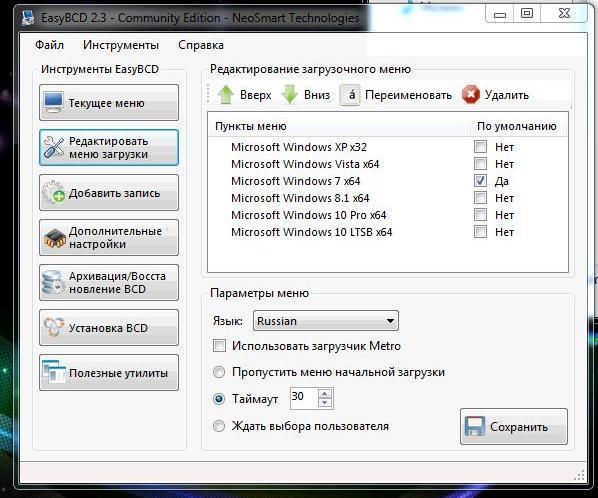Viewport: 598px width, 498px height.
Task: Select Ждать выбора пользователя radio option
Action: 219,426
